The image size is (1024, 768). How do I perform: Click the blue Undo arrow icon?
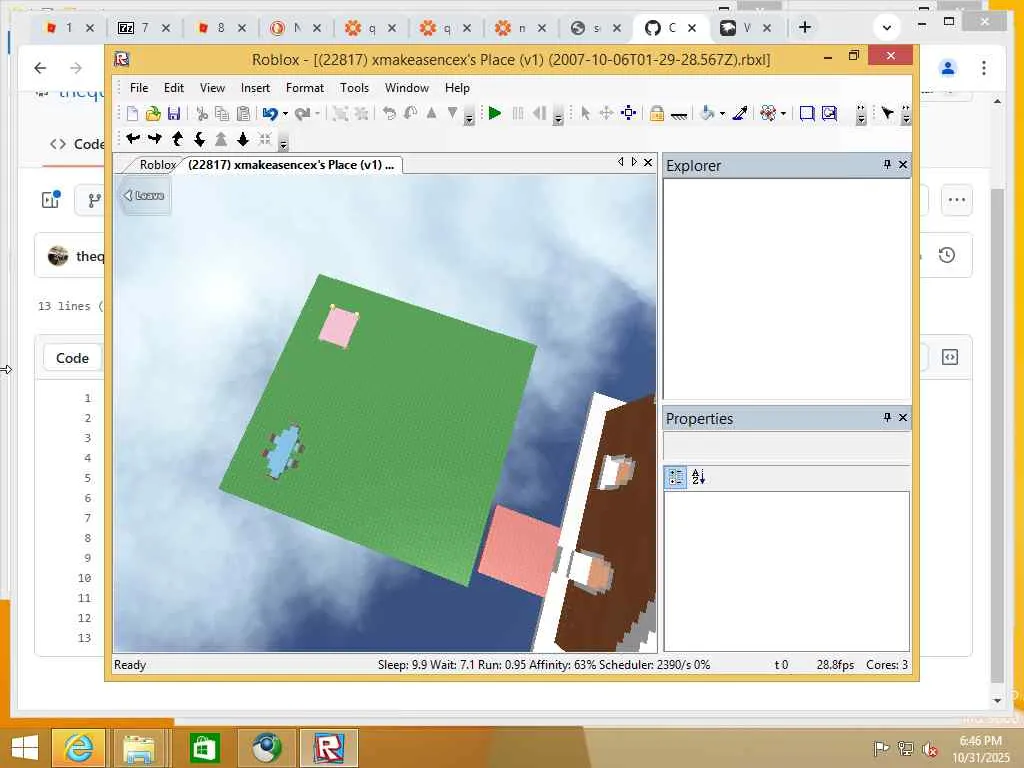pyautogui.click(x=270, y=114)
